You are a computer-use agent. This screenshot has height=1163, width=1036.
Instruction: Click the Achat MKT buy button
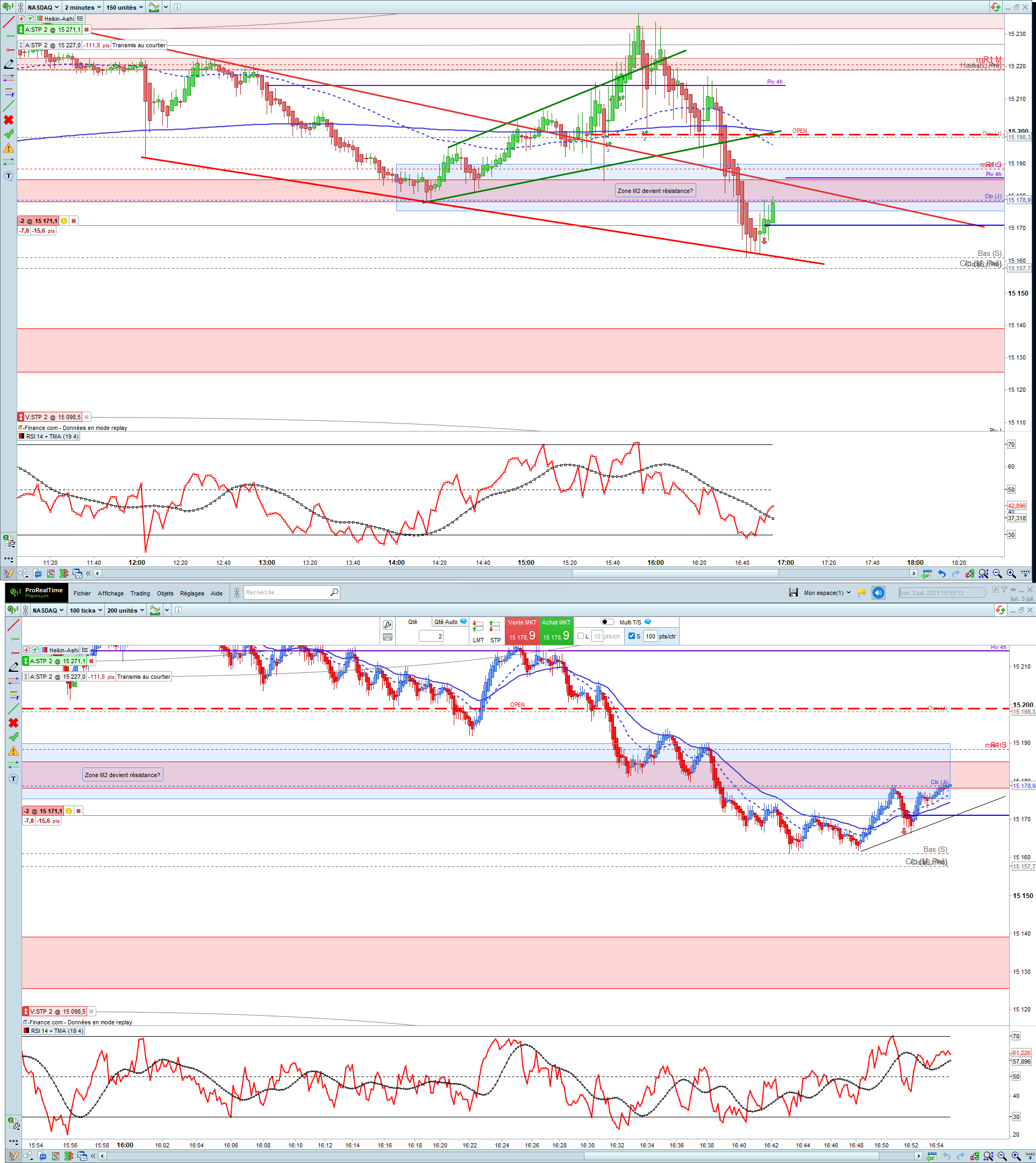click(555, 630)
